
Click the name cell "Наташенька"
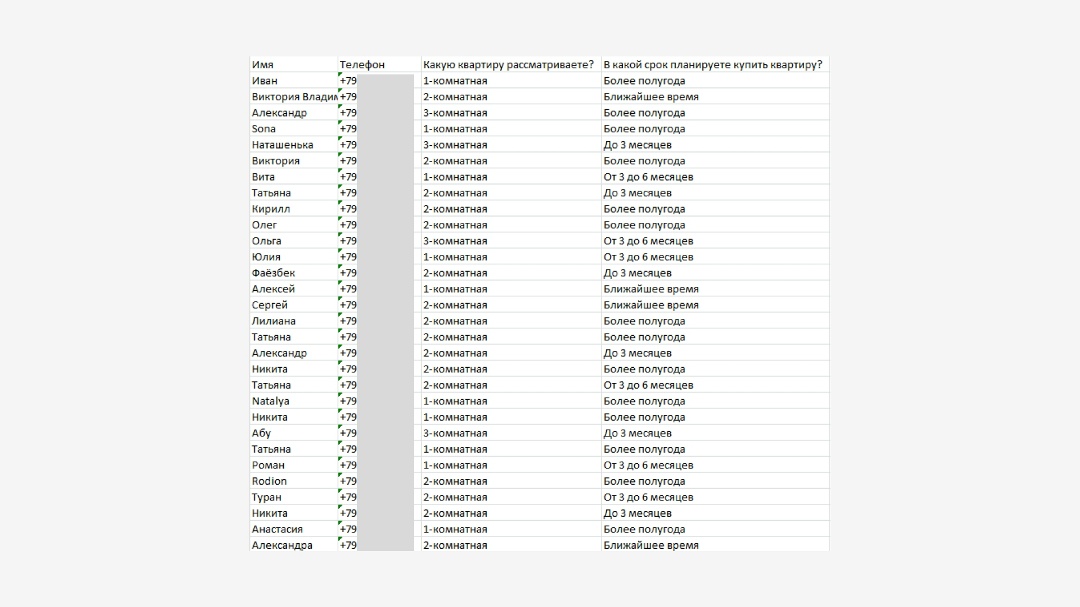point(293,145)
